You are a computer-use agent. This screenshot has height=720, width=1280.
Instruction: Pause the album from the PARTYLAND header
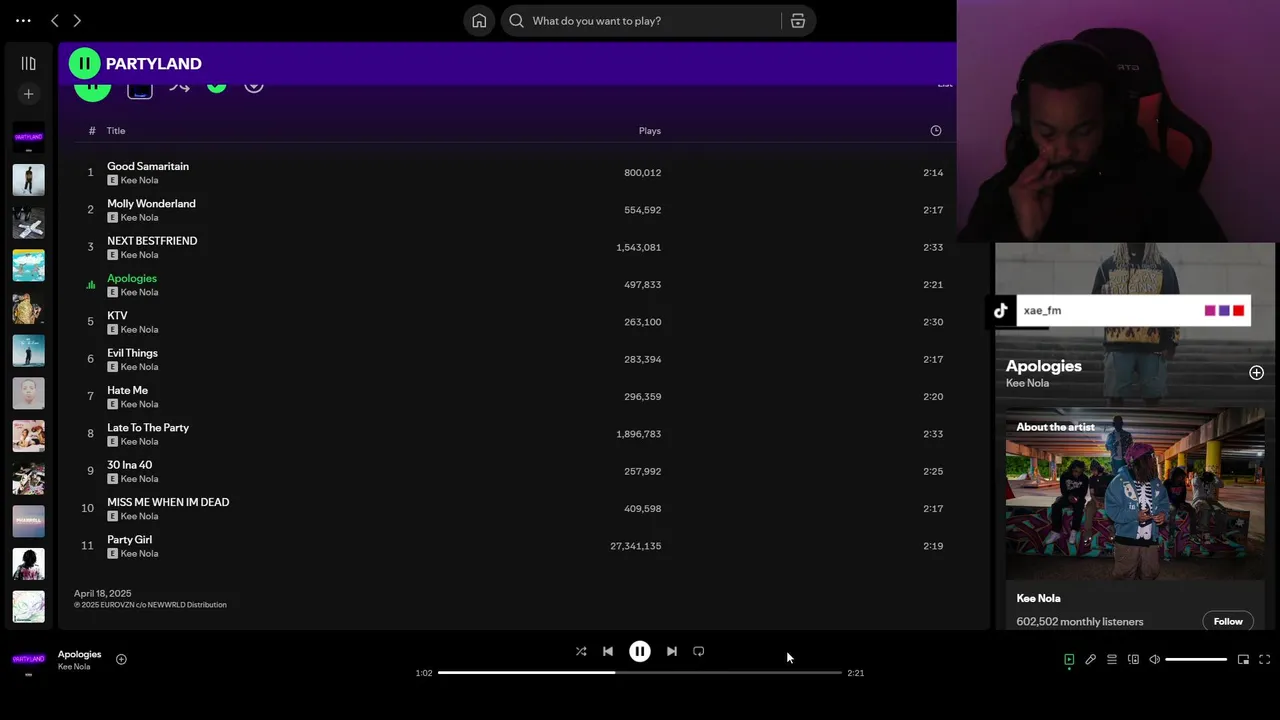pos(84,63)
